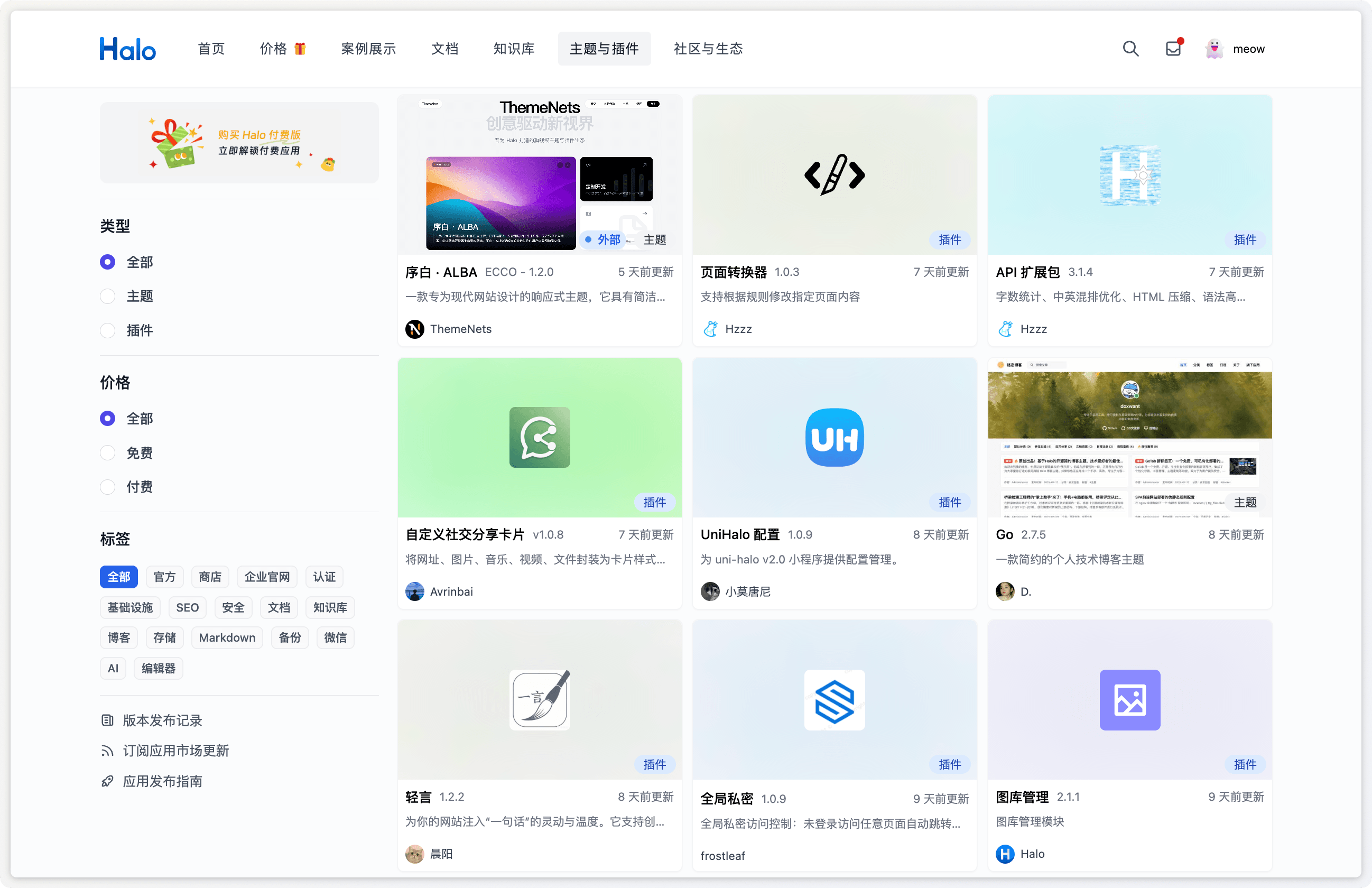This screenshot has width=1372, height=888.
Task: Open 版本发布记录 link
Action: click(x=163, y=720)
